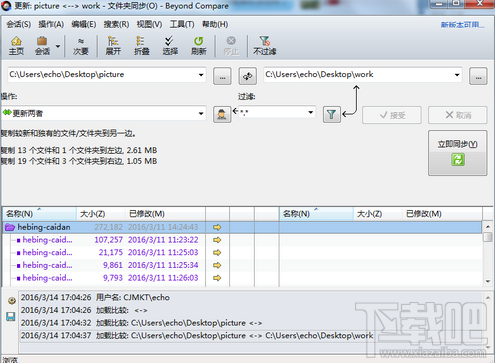Open the 主页 home toolbar button
The height and width of the screenshot is (363, 495).
click(x=16, y=45)
